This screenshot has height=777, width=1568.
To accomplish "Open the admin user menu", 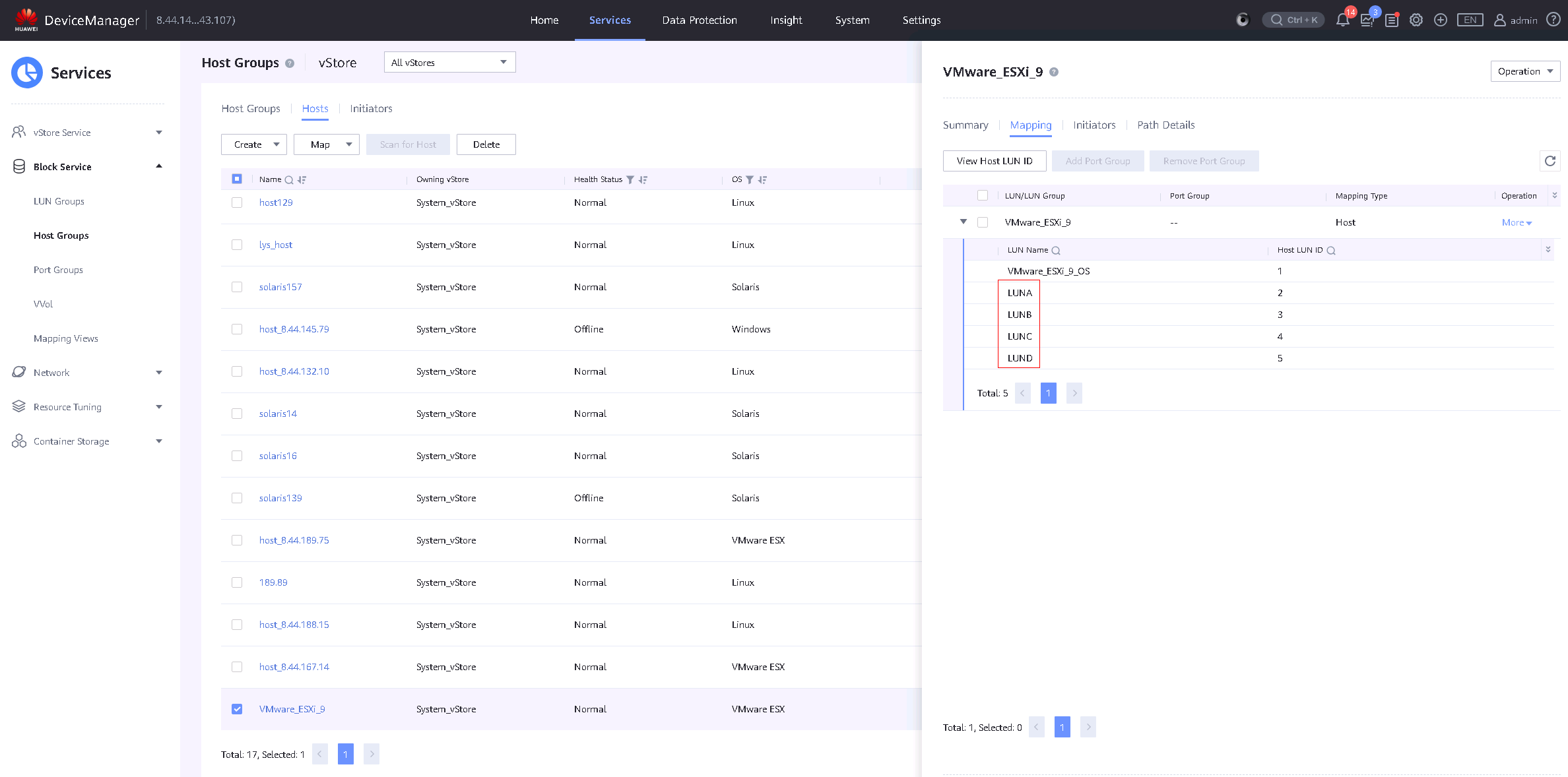I will click(x=1516, y=20).
